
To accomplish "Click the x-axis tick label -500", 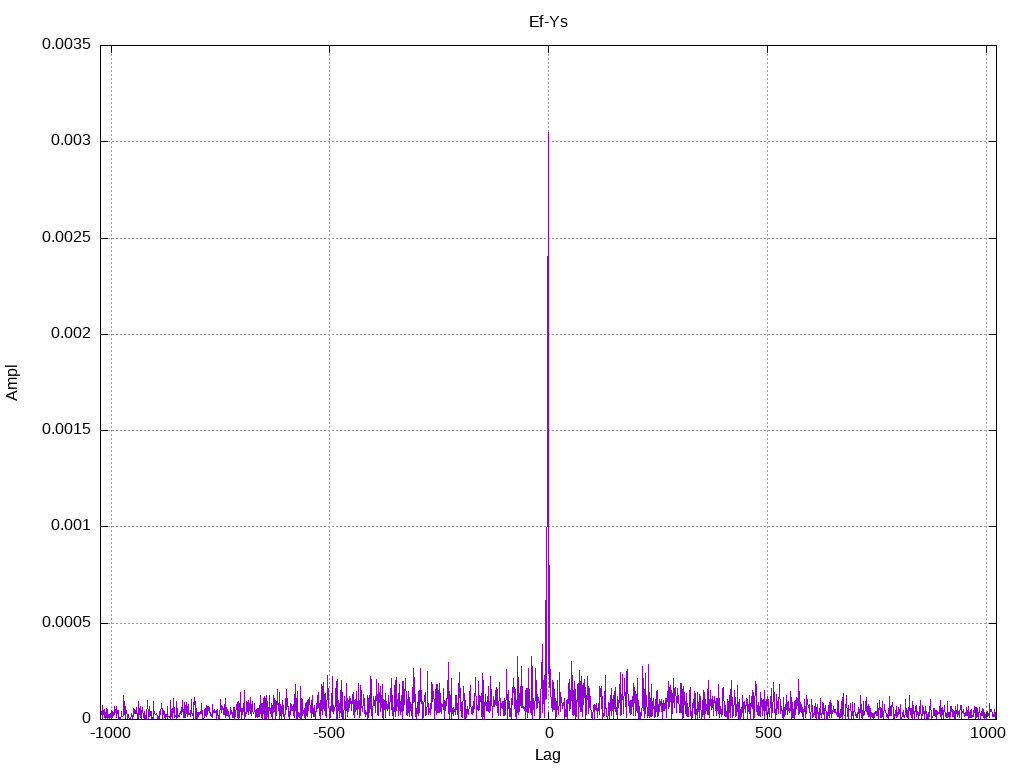I will coord(328,733).
